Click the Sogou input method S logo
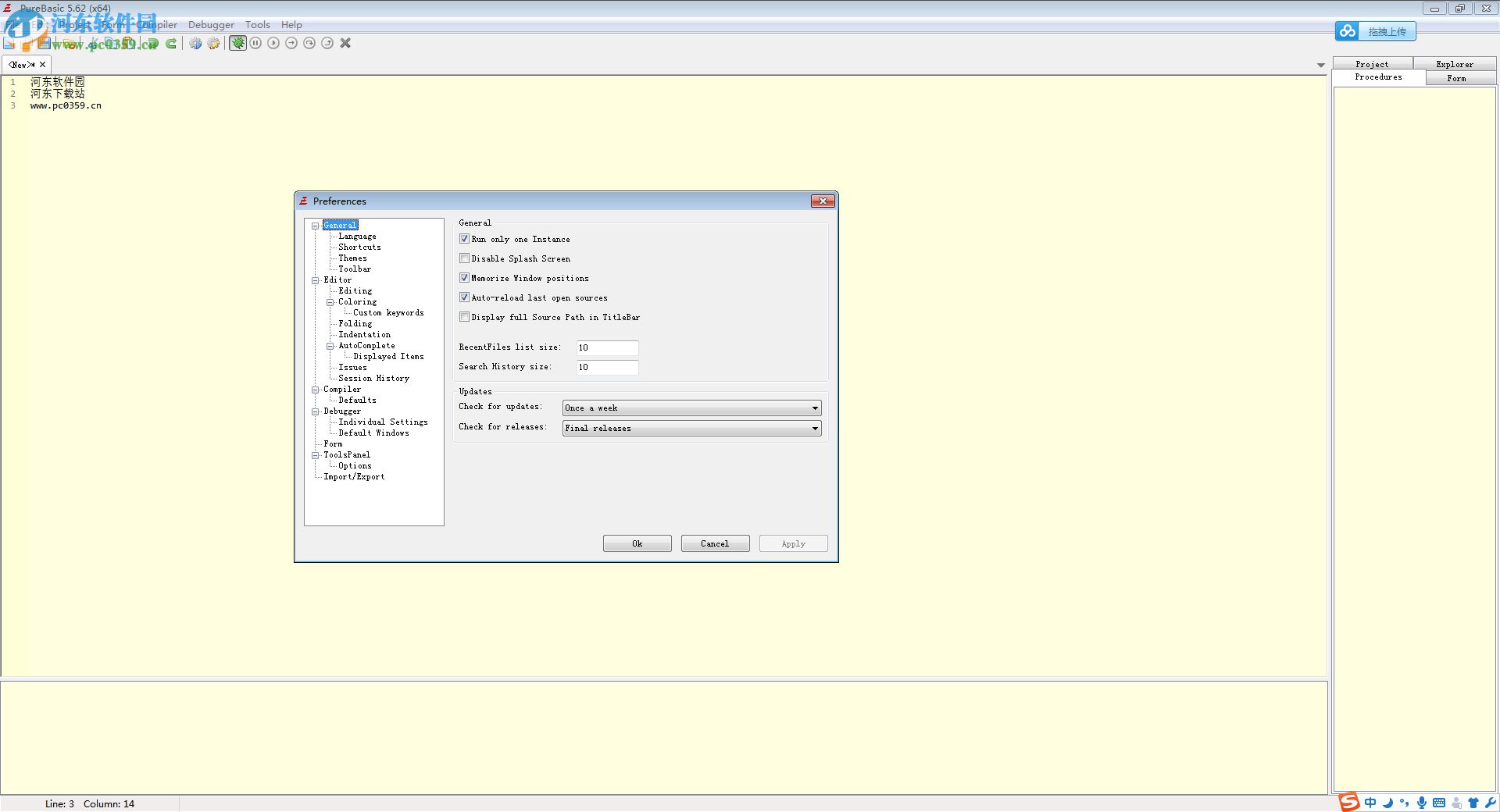 (1349, 802)
